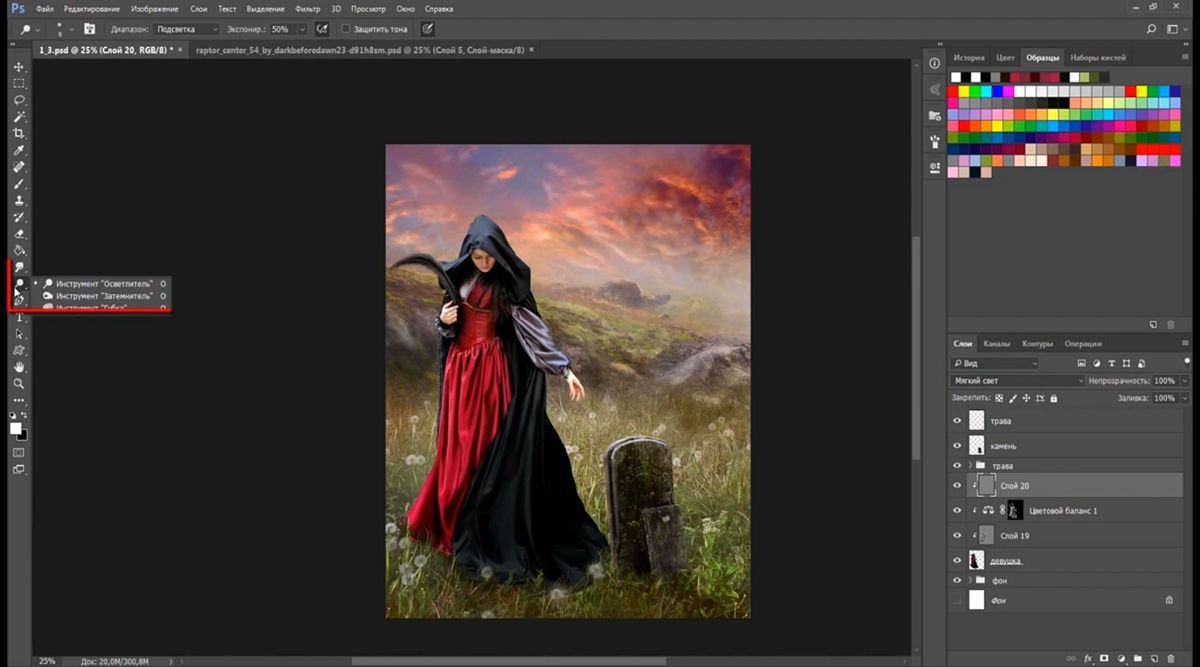Click the new adjustment layer icon
Screen dimensions: 1200x667
tap(1120, 659)
